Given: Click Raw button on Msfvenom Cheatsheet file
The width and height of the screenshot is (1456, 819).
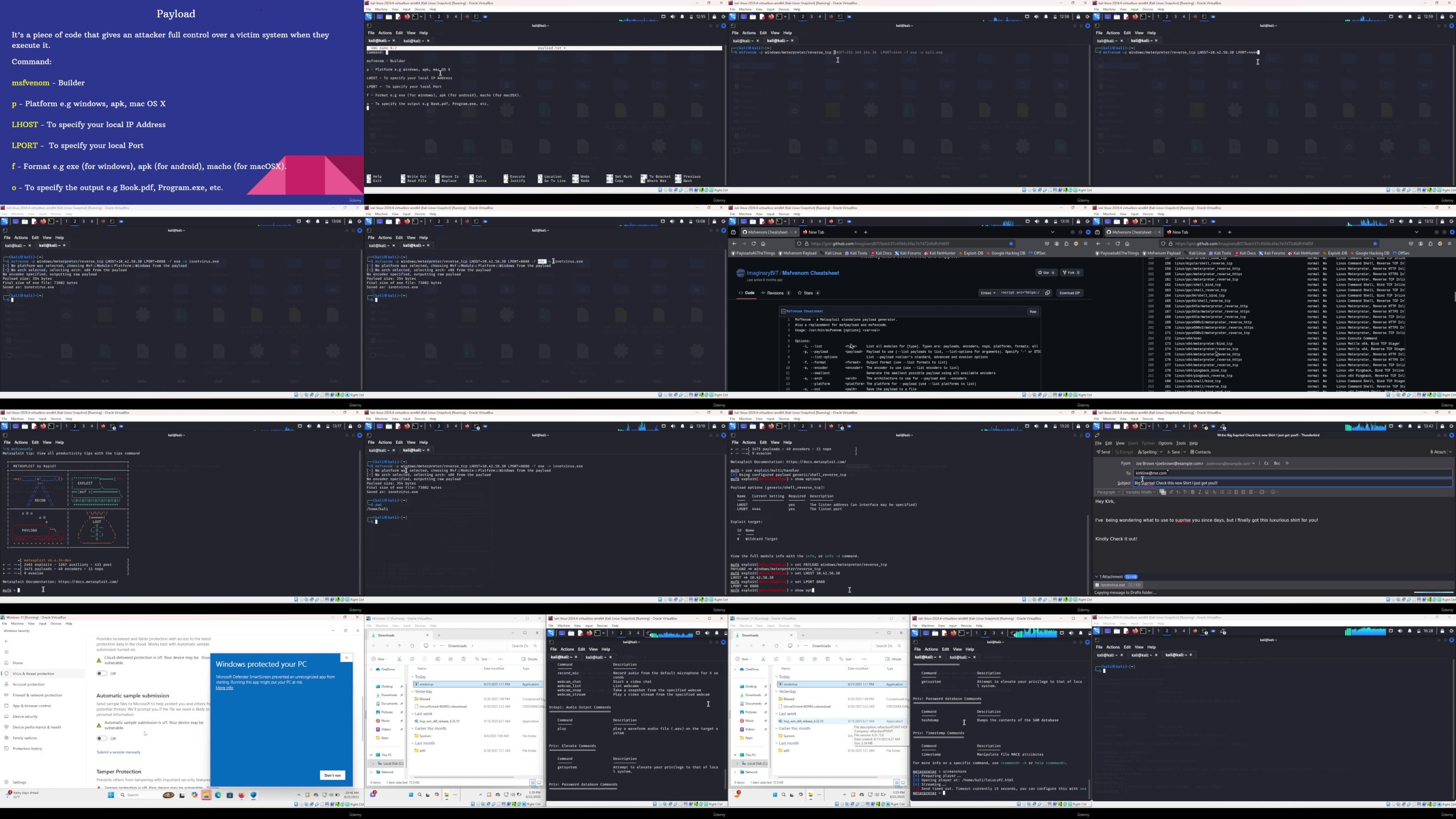Looking at the screenshot, I should [1033, 311].
